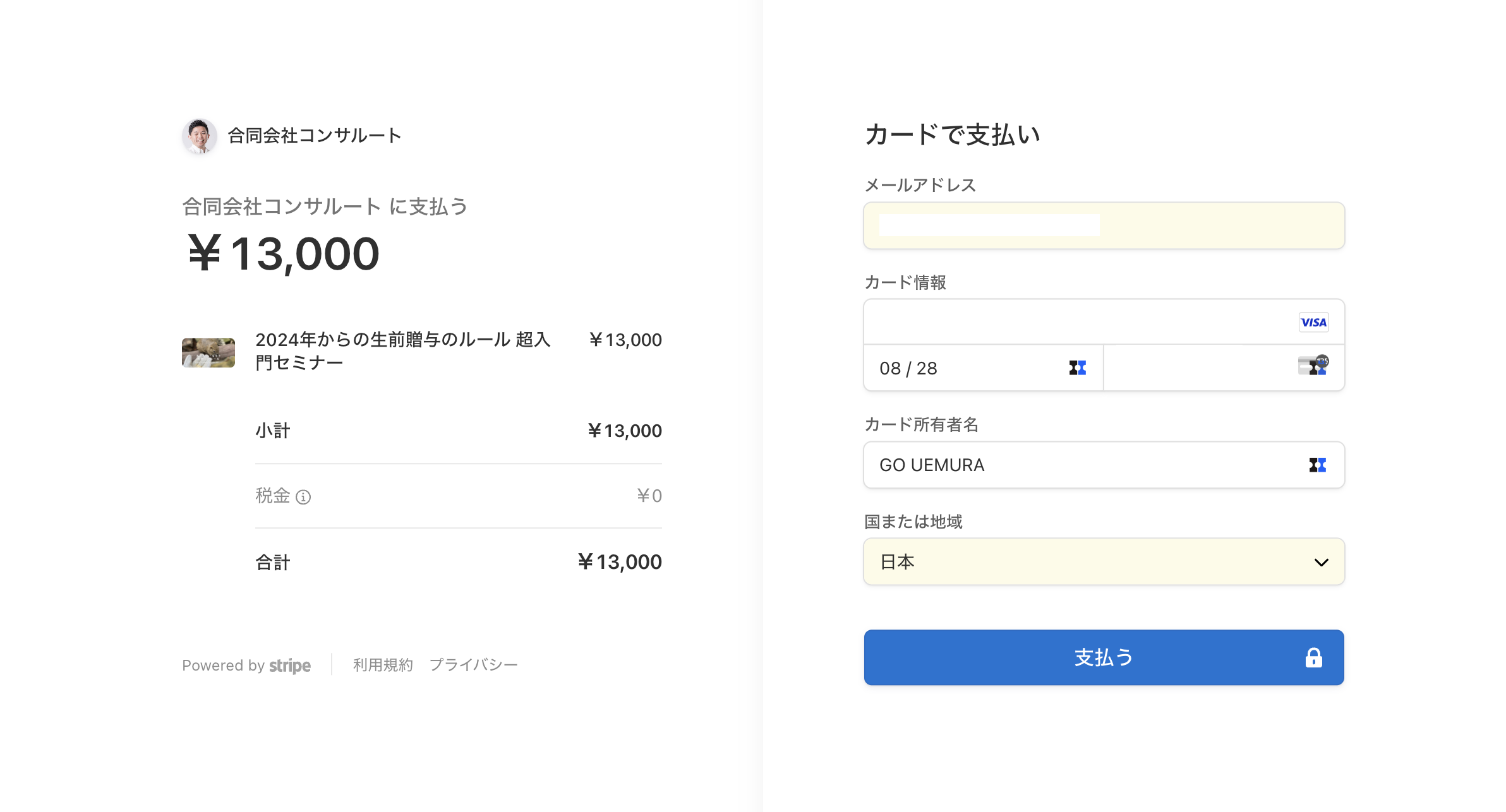Open the 利用規約 terms link

tap(383, 665)
